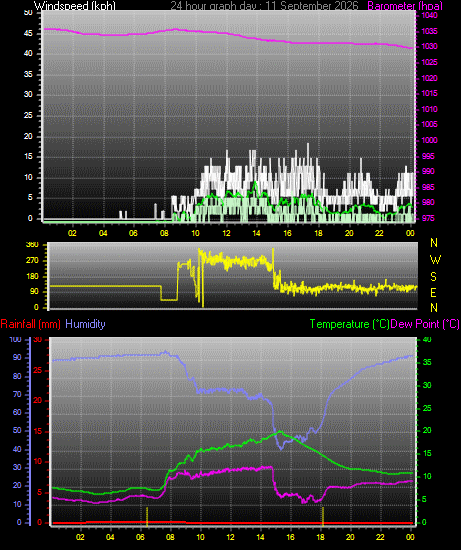This screenshot has height=550, width=461.
Task: Click the 360 tick on wind direction axis
Action: click(32, 245)
